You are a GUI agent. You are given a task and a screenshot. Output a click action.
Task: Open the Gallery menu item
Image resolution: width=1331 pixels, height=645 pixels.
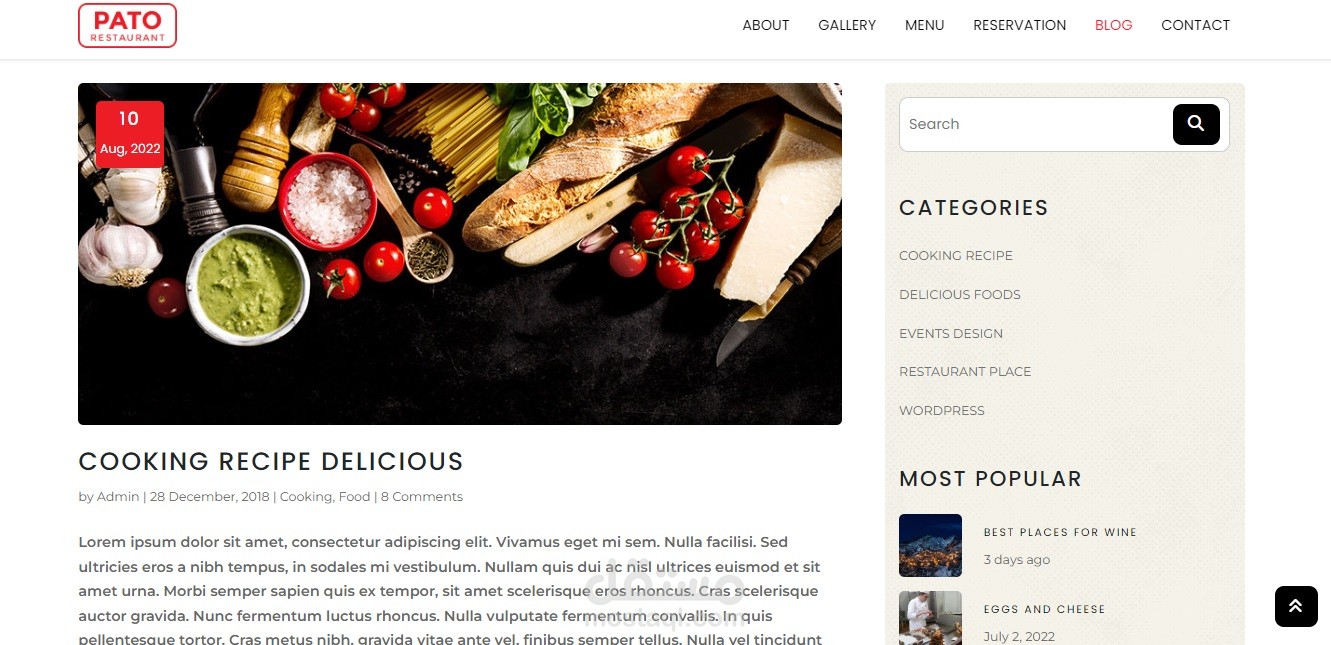click(847, 25)
